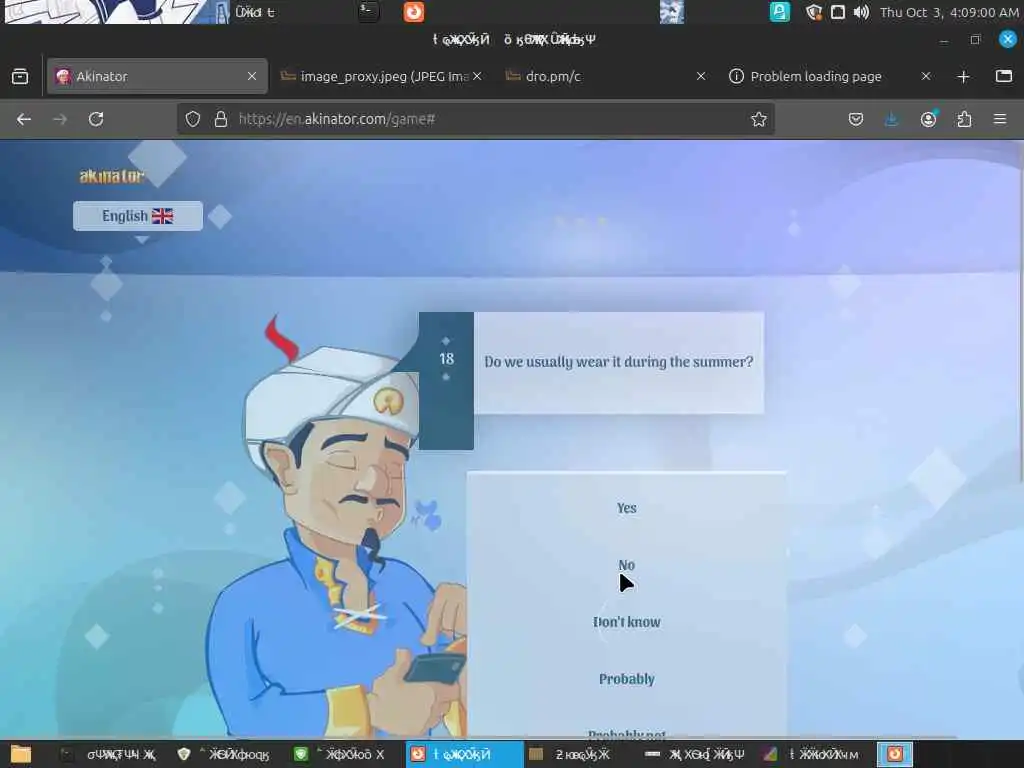This screenshot has height=768, width=1024.
Task: Close the Problem loading page tab
Action: (x=925, y=76)
